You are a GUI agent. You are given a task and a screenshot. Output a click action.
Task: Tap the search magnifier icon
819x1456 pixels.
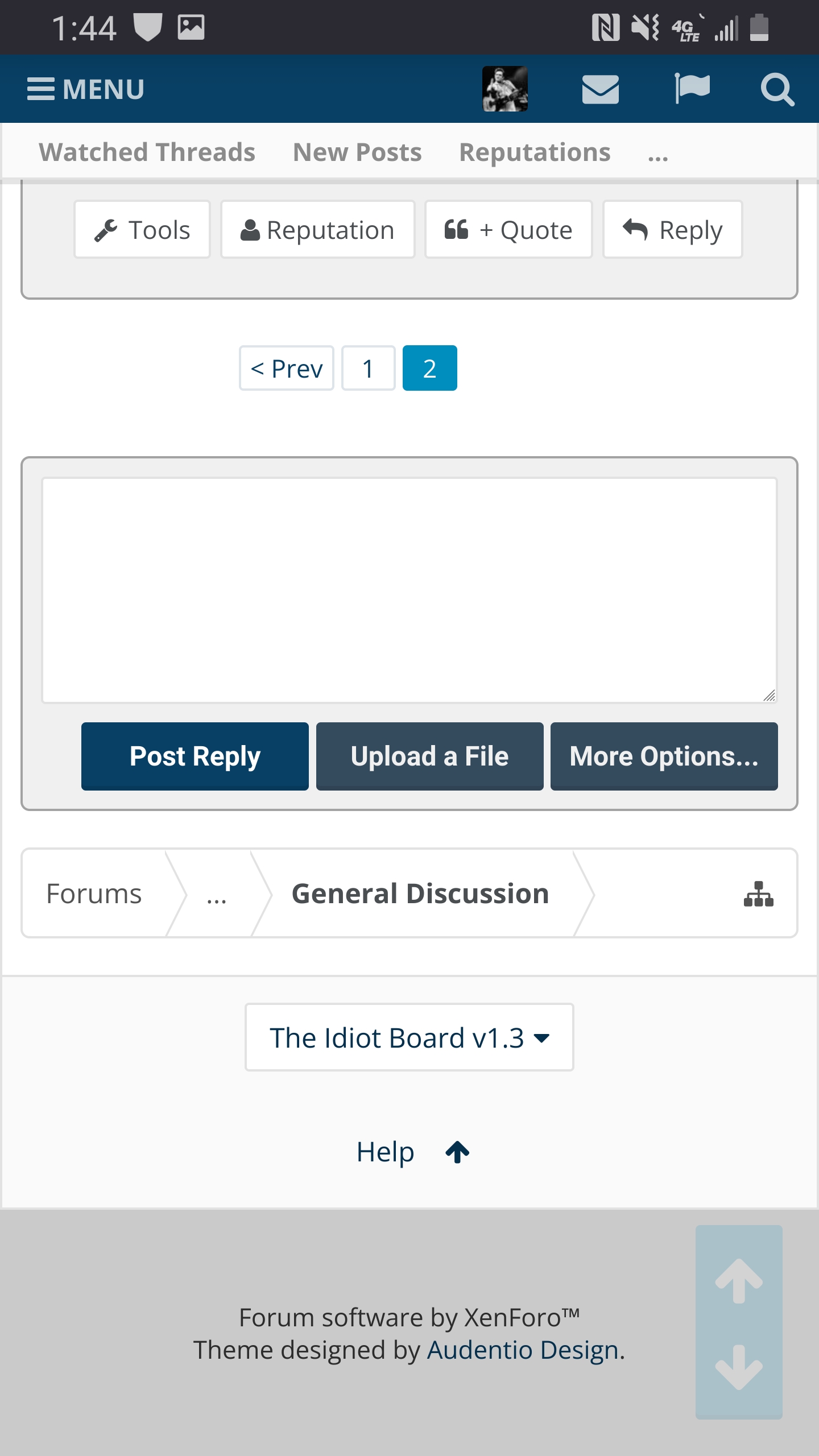[x=777, y=89]
